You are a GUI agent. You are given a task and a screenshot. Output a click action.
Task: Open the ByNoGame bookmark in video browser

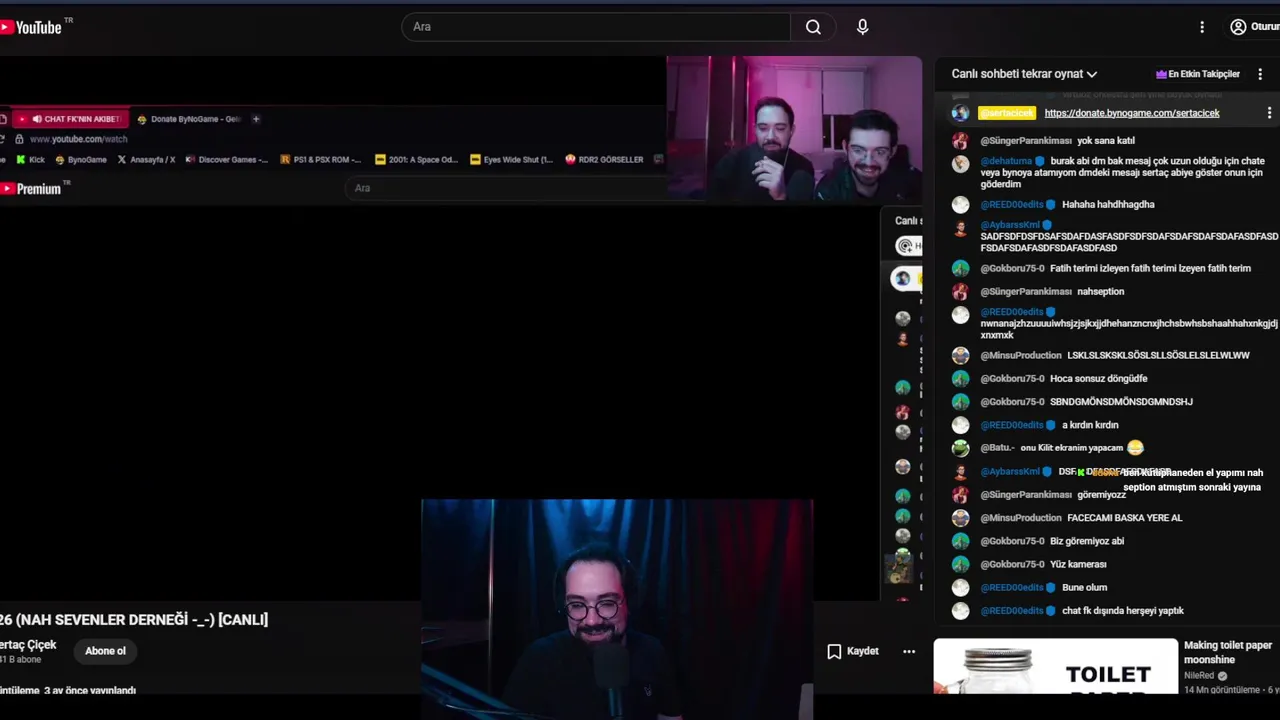(x=81, y=160)
